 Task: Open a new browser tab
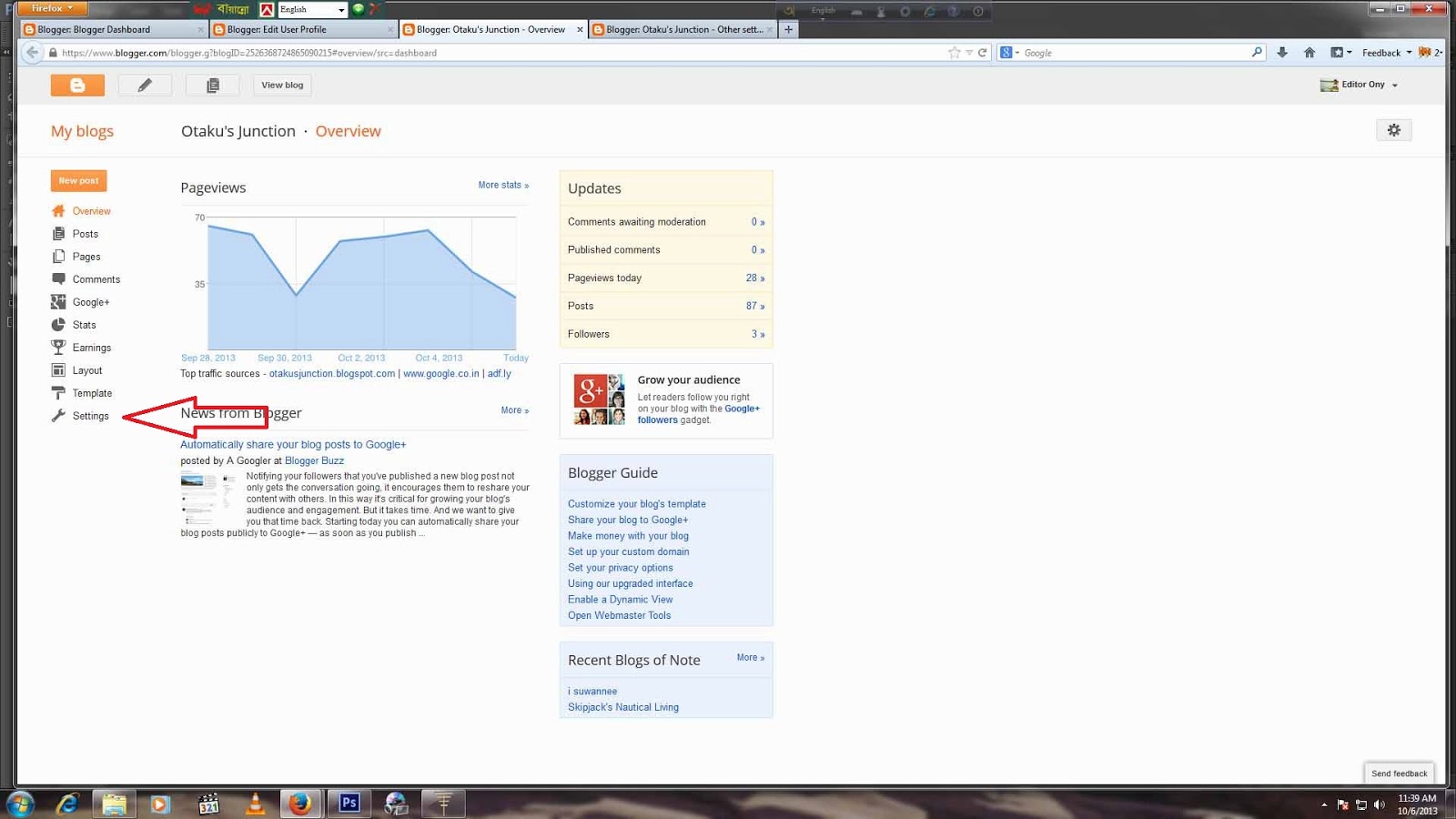pyautogui.click(x=789, y=29)
